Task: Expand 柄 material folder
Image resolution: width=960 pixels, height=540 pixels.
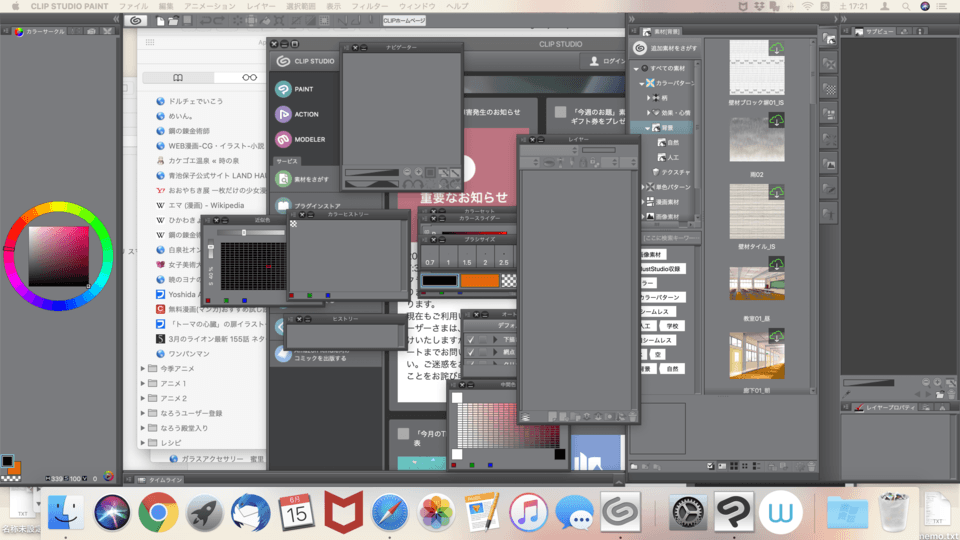Action: pyautogui.click(x=648, y=98)
